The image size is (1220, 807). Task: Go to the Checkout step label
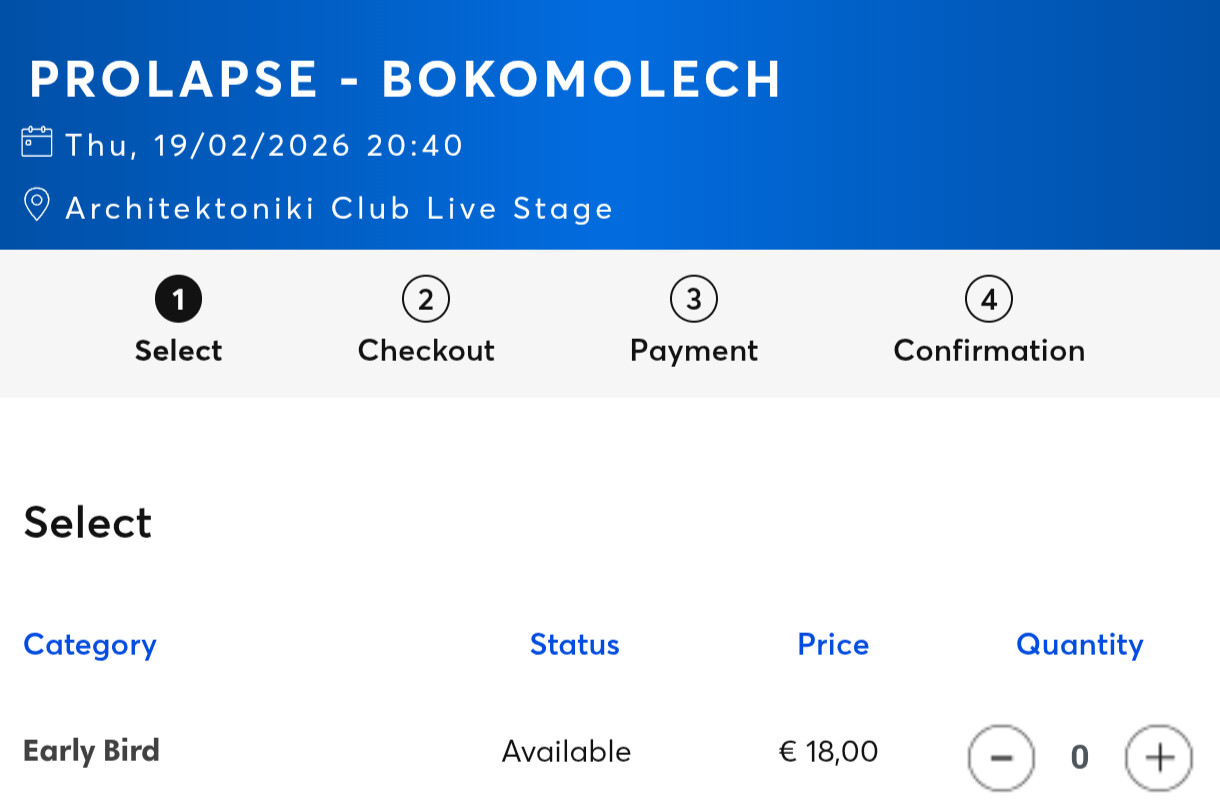(426, 351)
